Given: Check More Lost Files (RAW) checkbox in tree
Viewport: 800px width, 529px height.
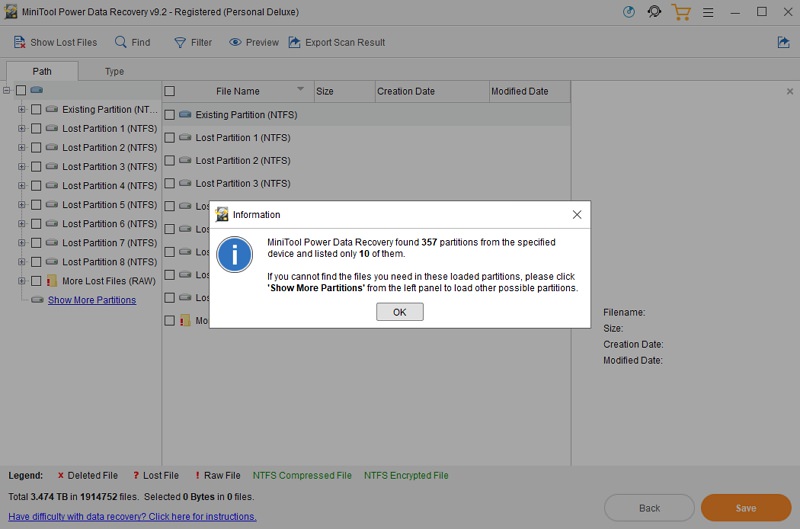Looking at the screenshot, I should tap(36, 281).
